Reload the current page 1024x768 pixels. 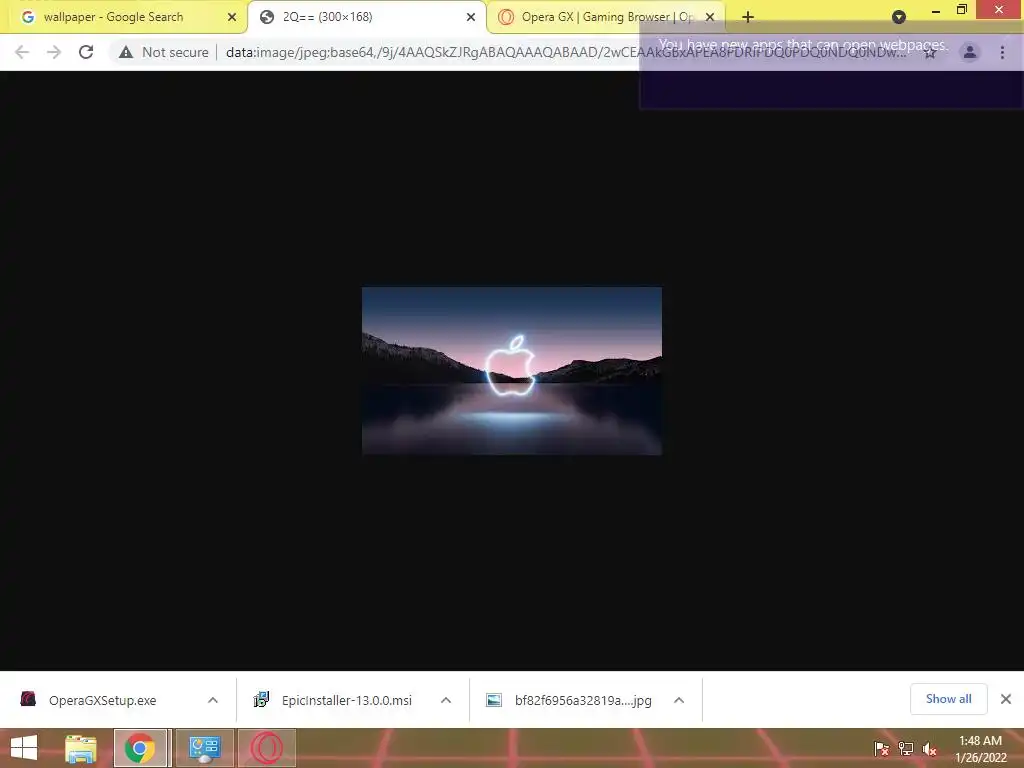(86, 52)
